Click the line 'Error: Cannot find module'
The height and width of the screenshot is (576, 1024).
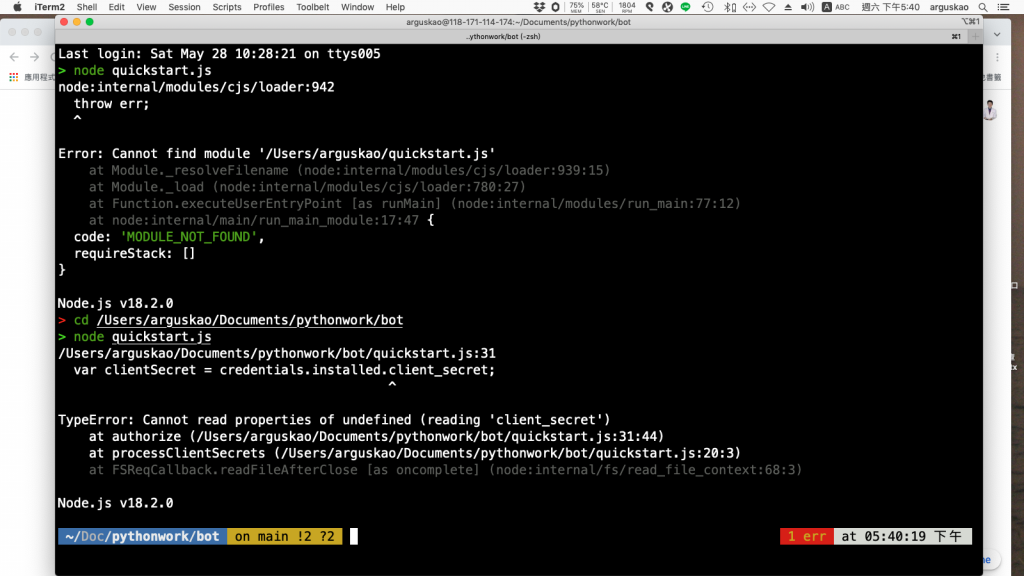(x=276, y=153)
